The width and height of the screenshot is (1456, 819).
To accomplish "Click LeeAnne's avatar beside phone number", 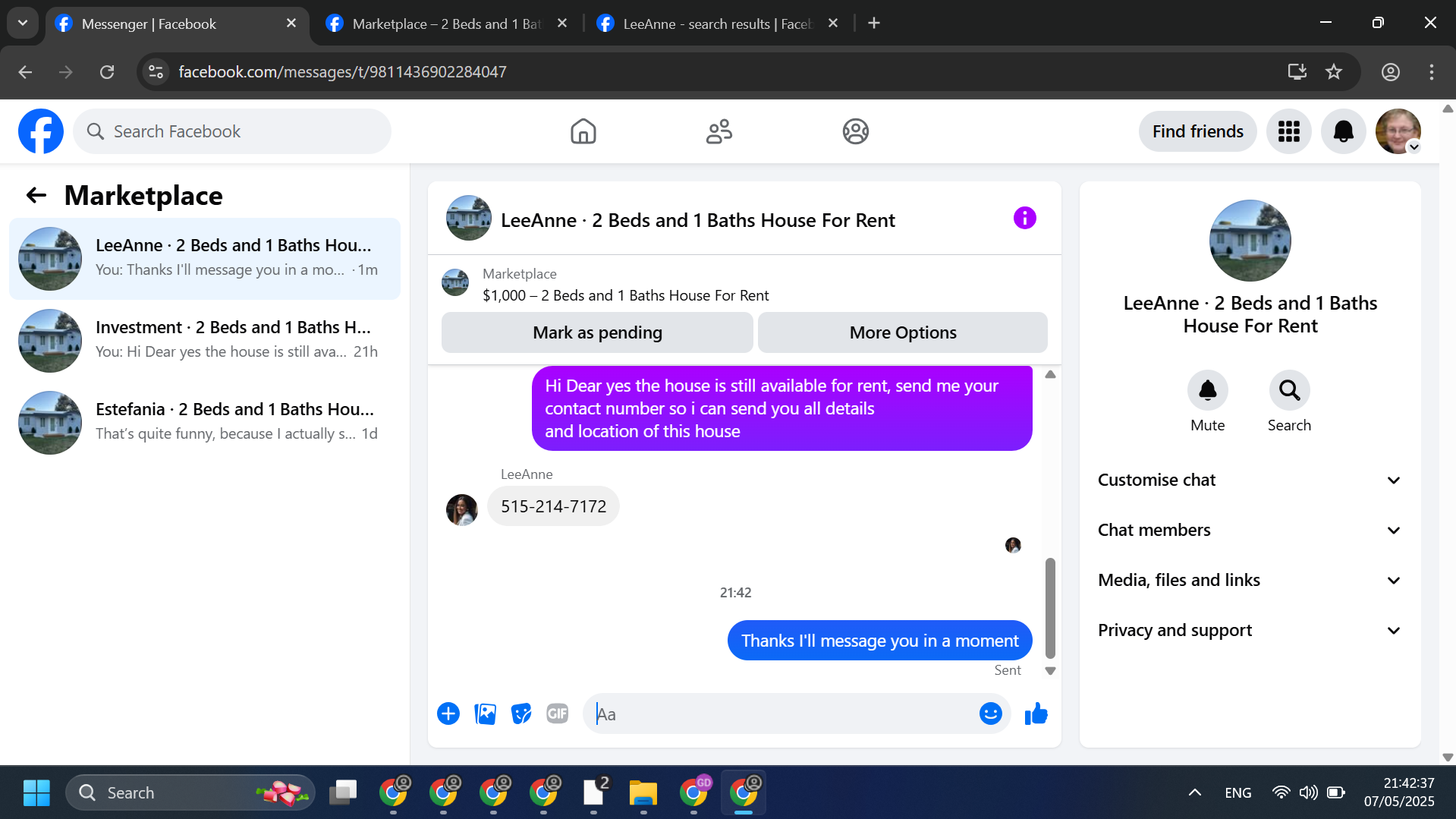I will pos(461,509).
